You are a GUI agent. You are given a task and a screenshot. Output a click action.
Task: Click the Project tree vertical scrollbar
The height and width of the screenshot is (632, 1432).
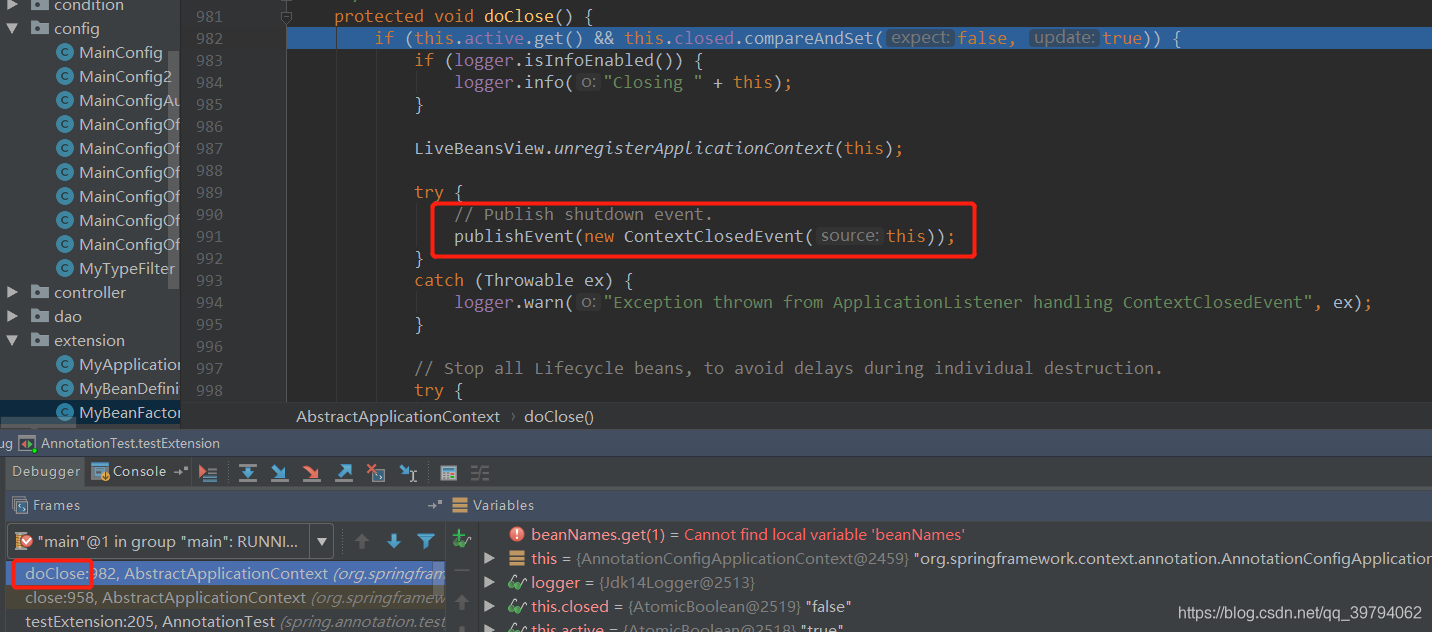(x=174, y=170)
